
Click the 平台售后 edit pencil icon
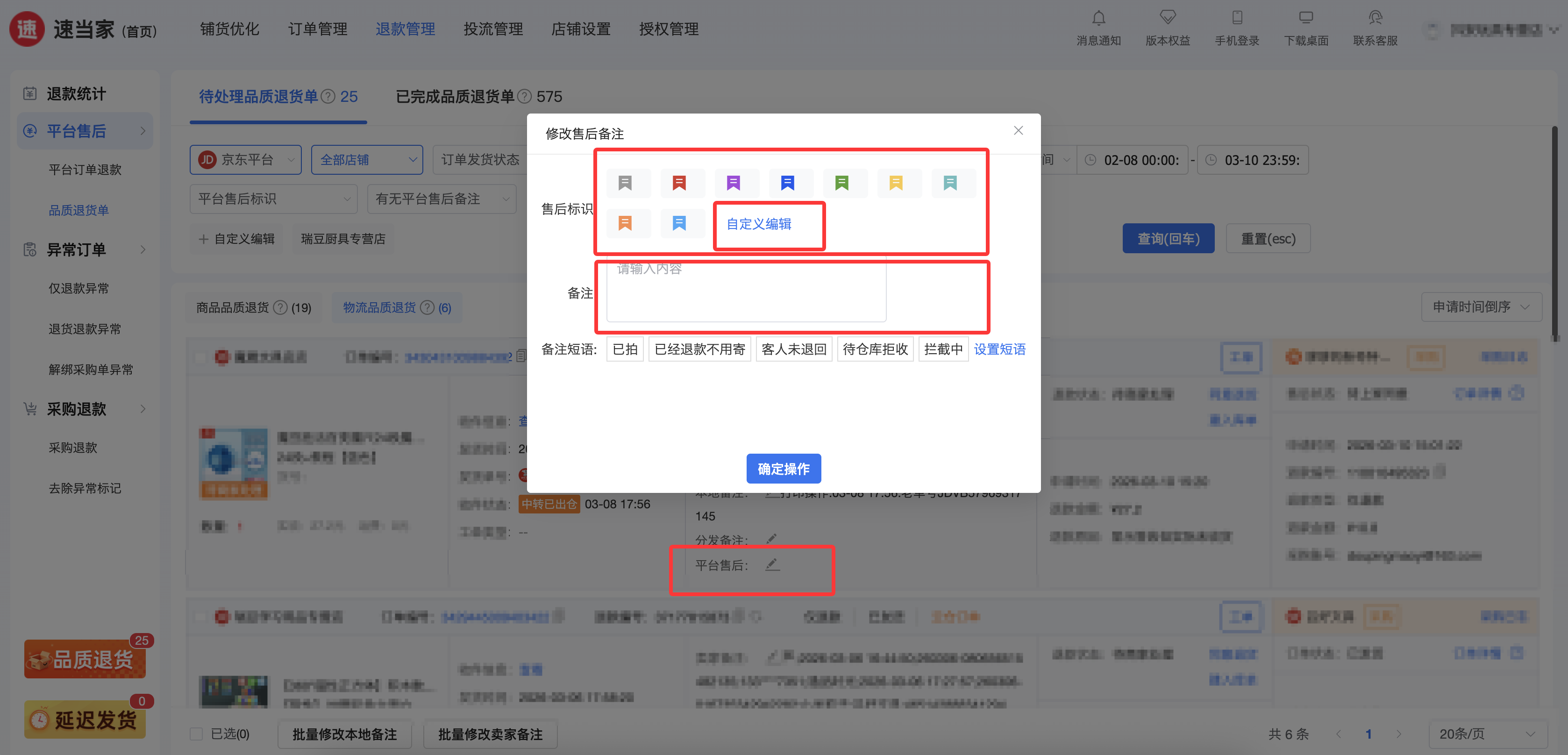pyautogui.click(x=772, y=564)
